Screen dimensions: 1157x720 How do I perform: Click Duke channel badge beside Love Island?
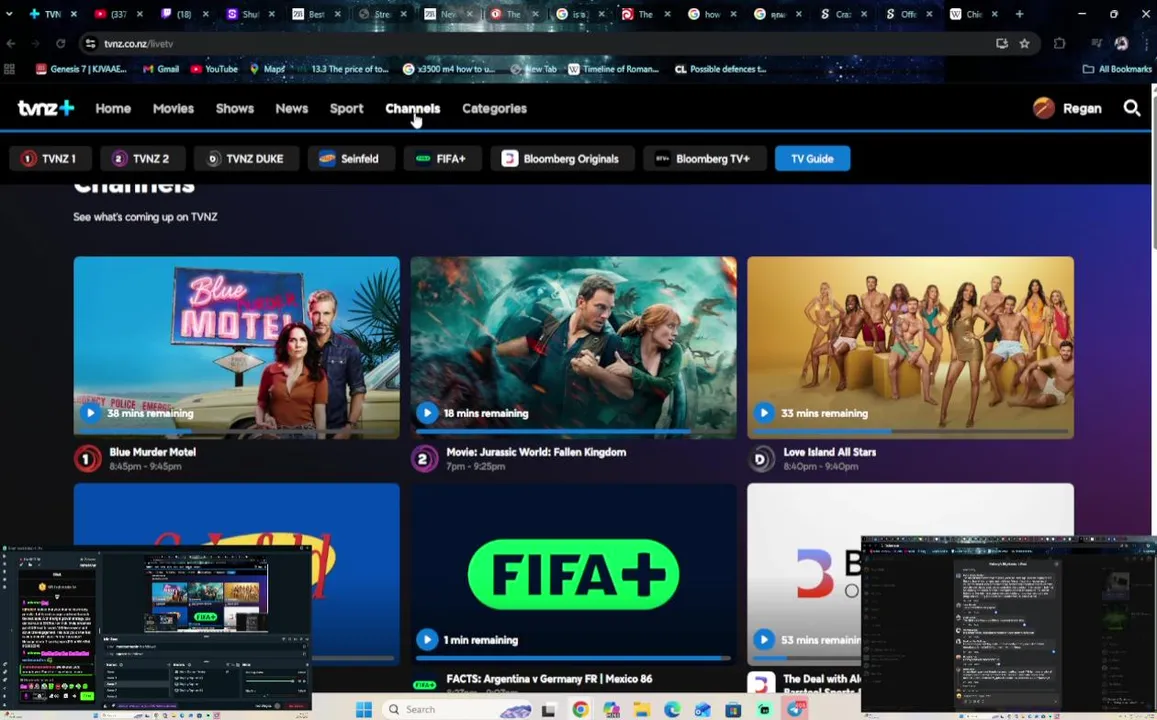pyautogui.click(x=761, y=459)
